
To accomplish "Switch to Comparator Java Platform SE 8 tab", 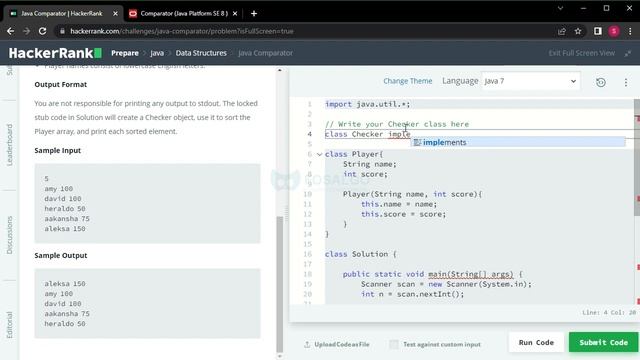I will click(x=184, y=13).
